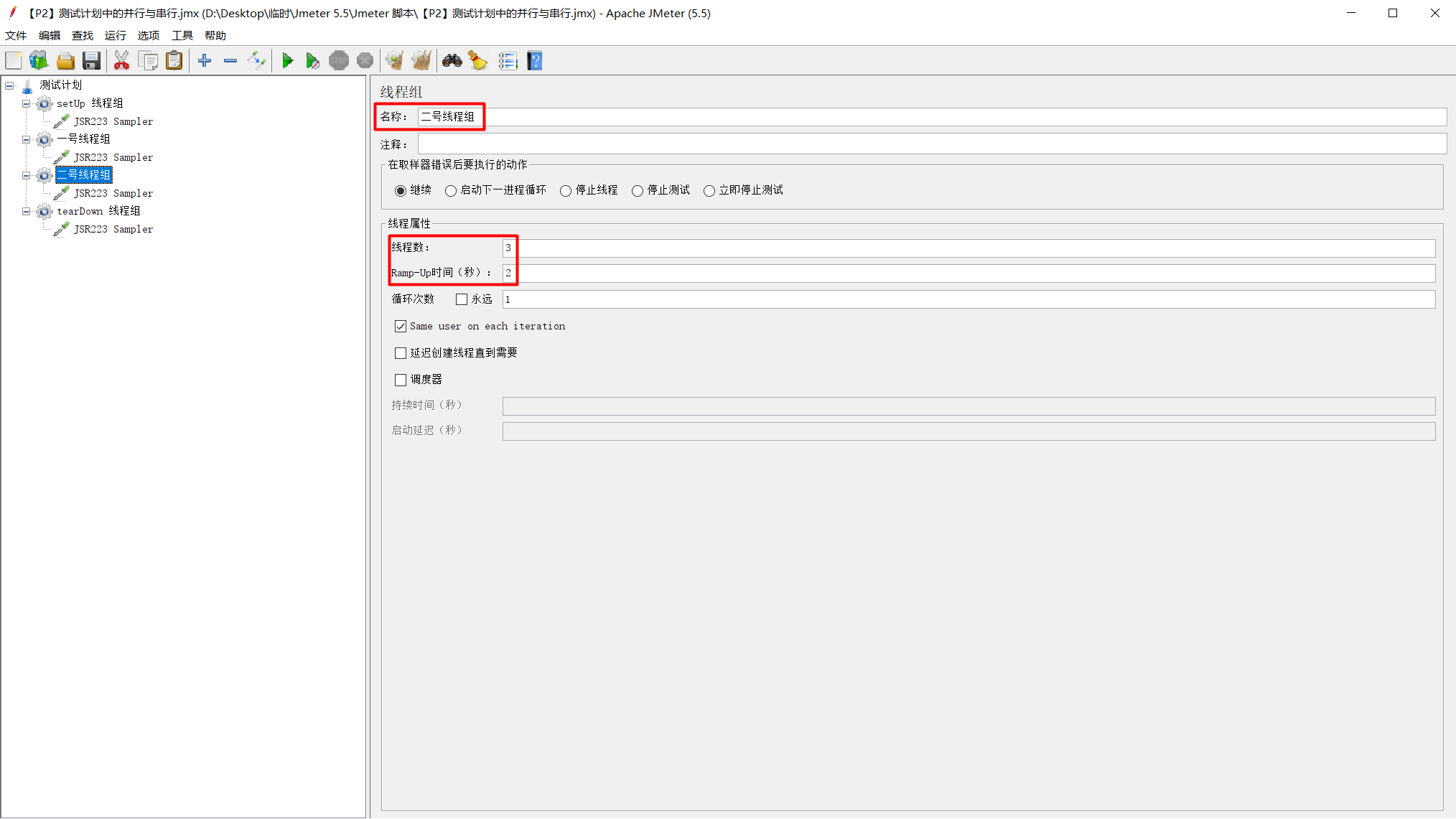Open the Templates toolbar icon
Viewport: 1456px width, 819px height.
39,61
